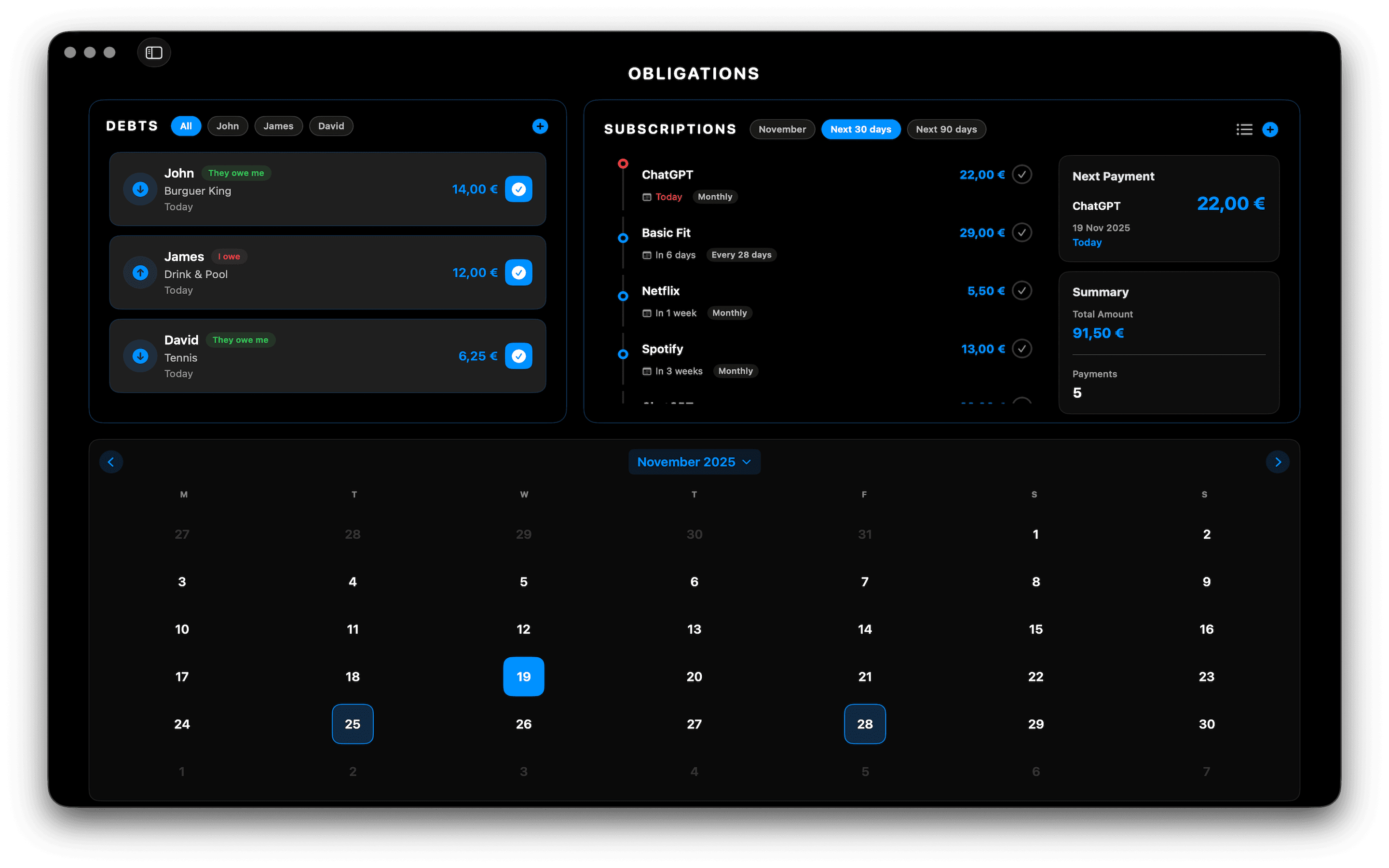The image size is (1389, 868).
Task: Mark ChatGPT subscription as paid
Action: point(1021,175)
